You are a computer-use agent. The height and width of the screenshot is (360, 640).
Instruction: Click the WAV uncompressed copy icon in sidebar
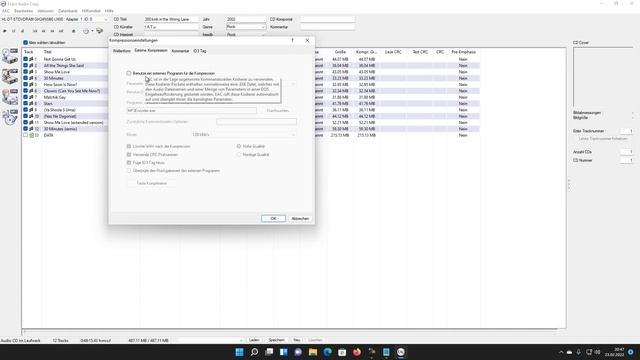(x=10, y=56)
